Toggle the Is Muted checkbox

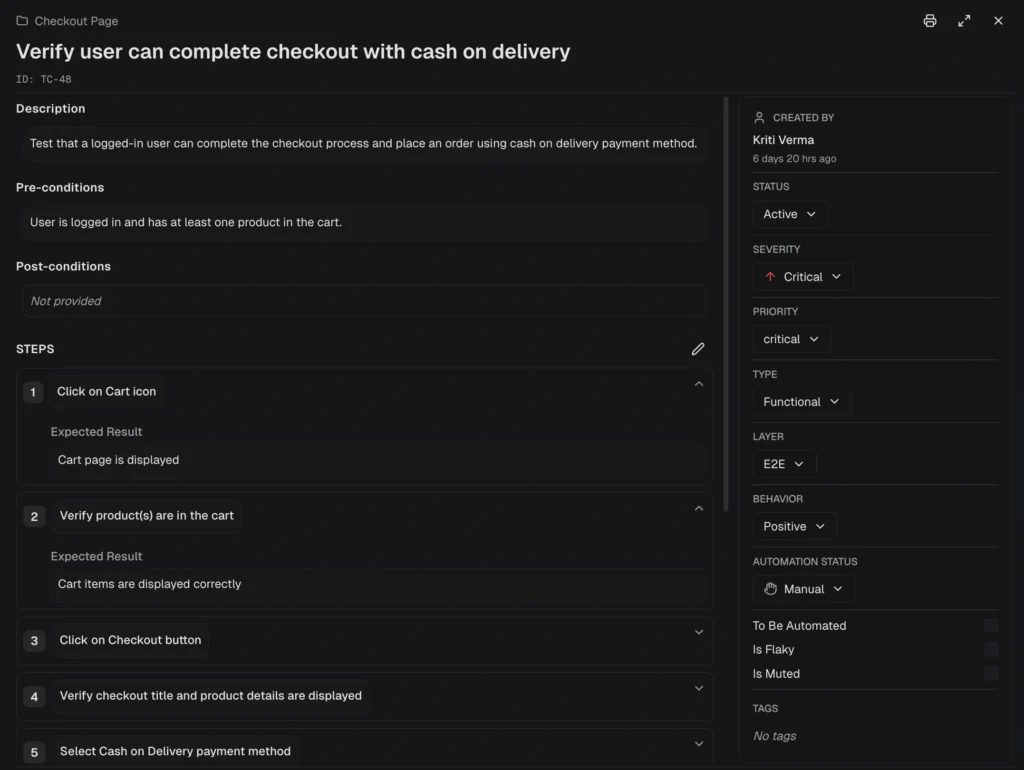click(991, 674)
